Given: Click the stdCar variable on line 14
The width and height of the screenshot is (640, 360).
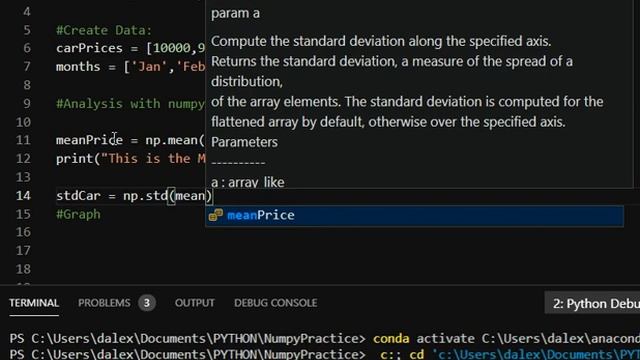Looking at the screenshot, I should 78,196.
